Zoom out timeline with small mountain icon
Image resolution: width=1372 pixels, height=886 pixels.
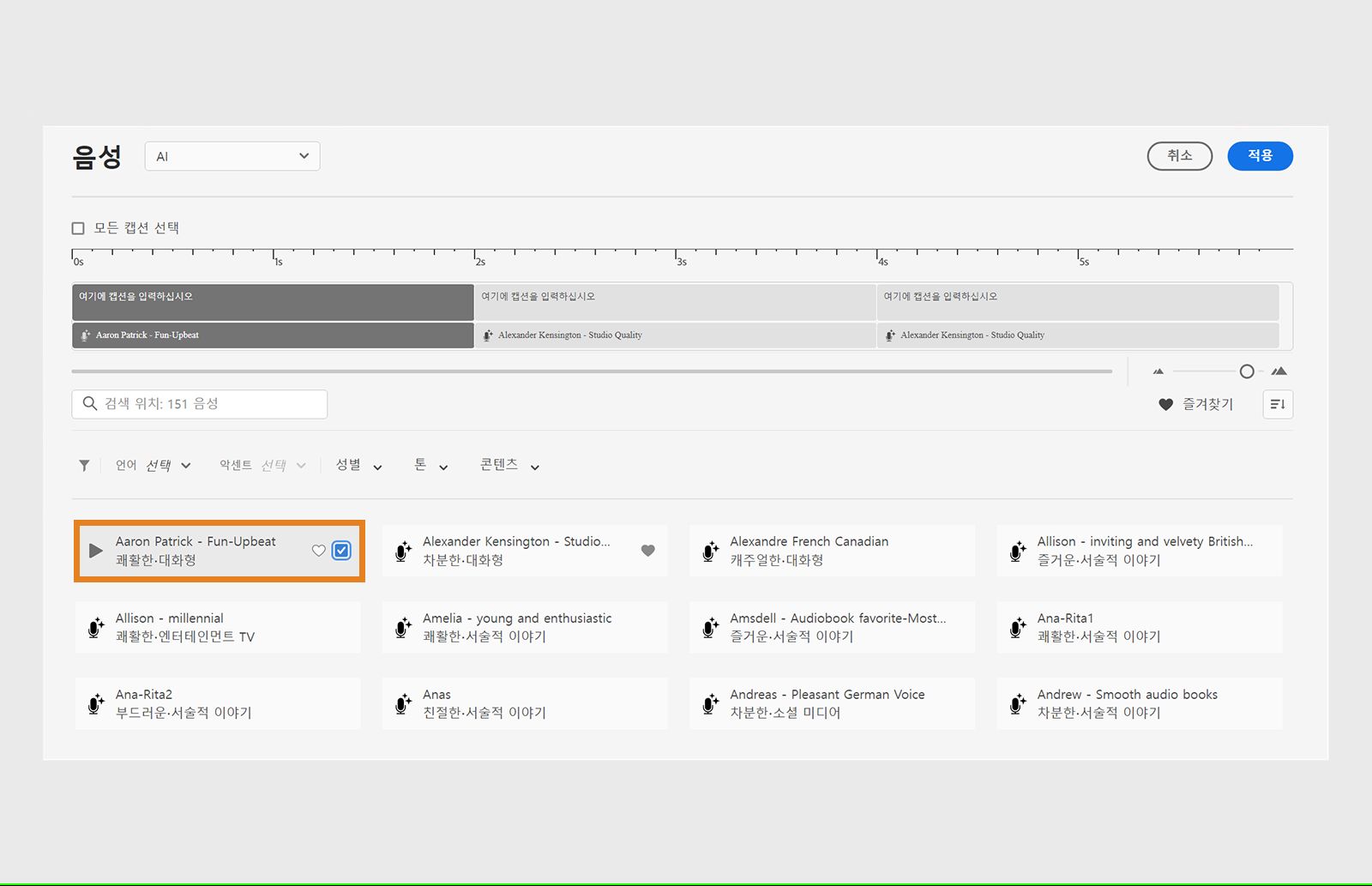pos(1158,371)
